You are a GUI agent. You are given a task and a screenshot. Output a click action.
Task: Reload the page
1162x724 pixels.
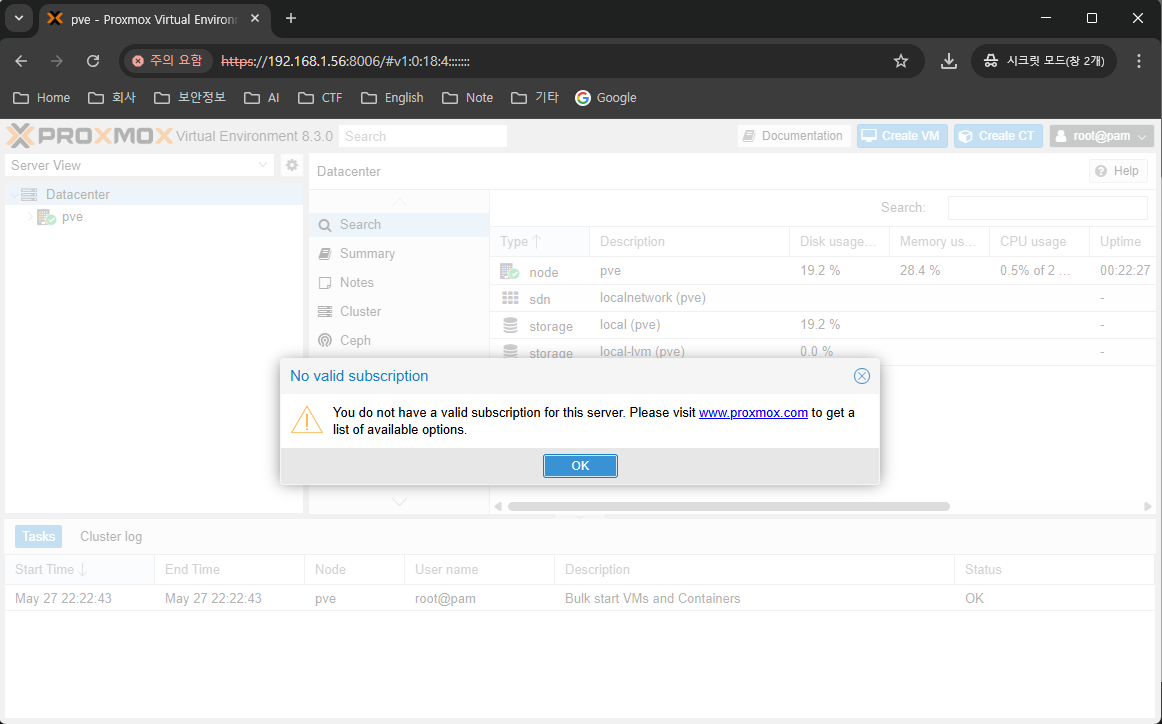93,61
